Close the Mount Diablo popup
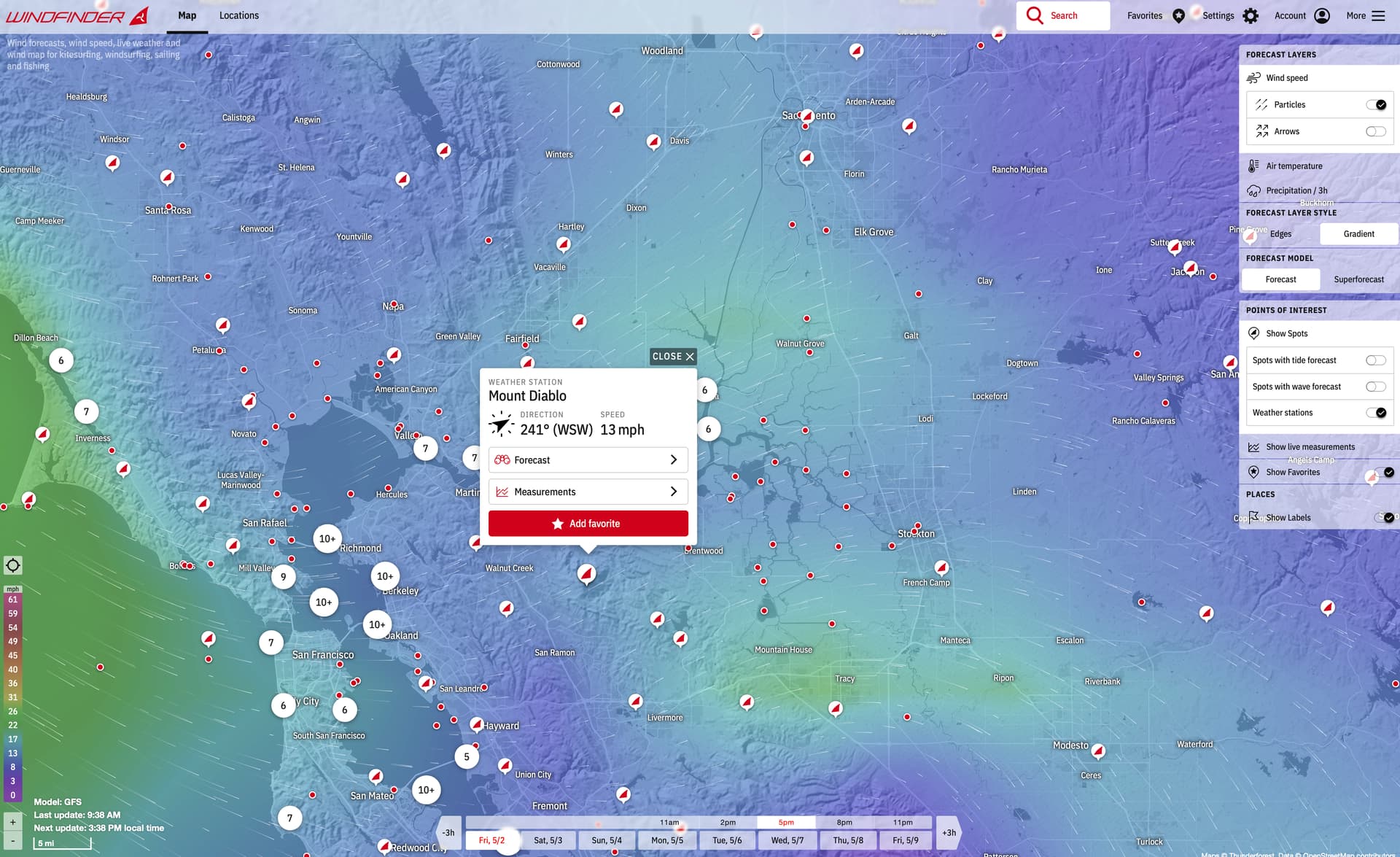Viewport: 1400px width, 857px height. point(673,357)
